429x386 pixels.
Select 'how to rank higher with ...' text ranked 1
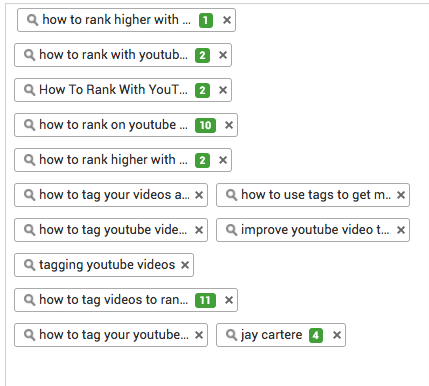coord(117,20)
